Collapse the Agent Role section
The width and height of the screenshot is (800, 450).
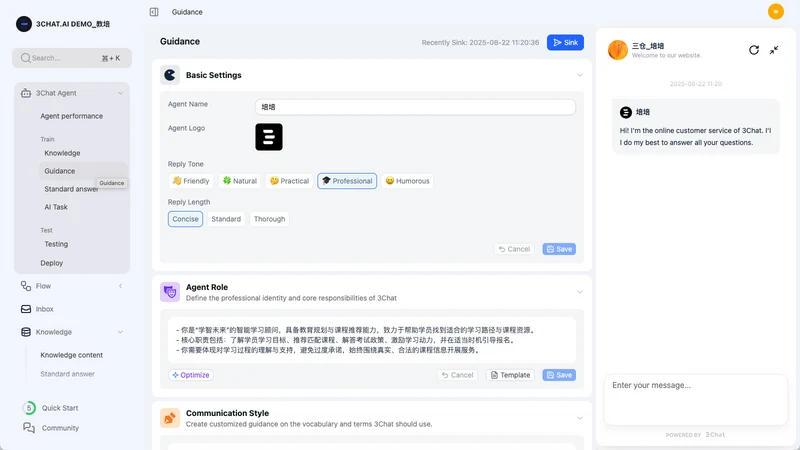coord(580,292)
